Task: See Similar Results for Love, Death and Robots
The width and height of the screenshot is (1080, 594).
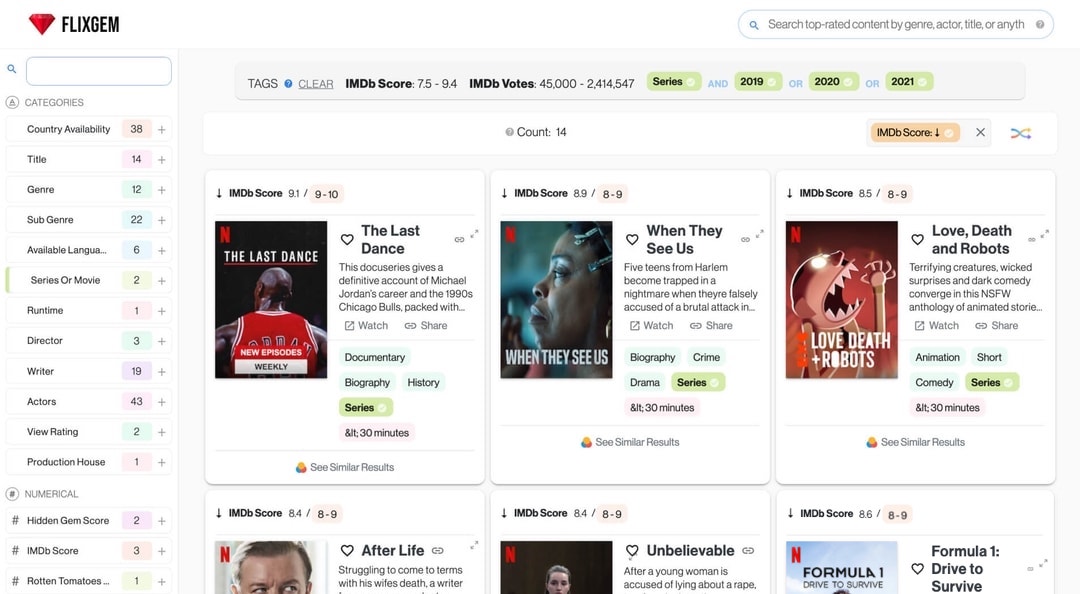Action: point(915,442)
